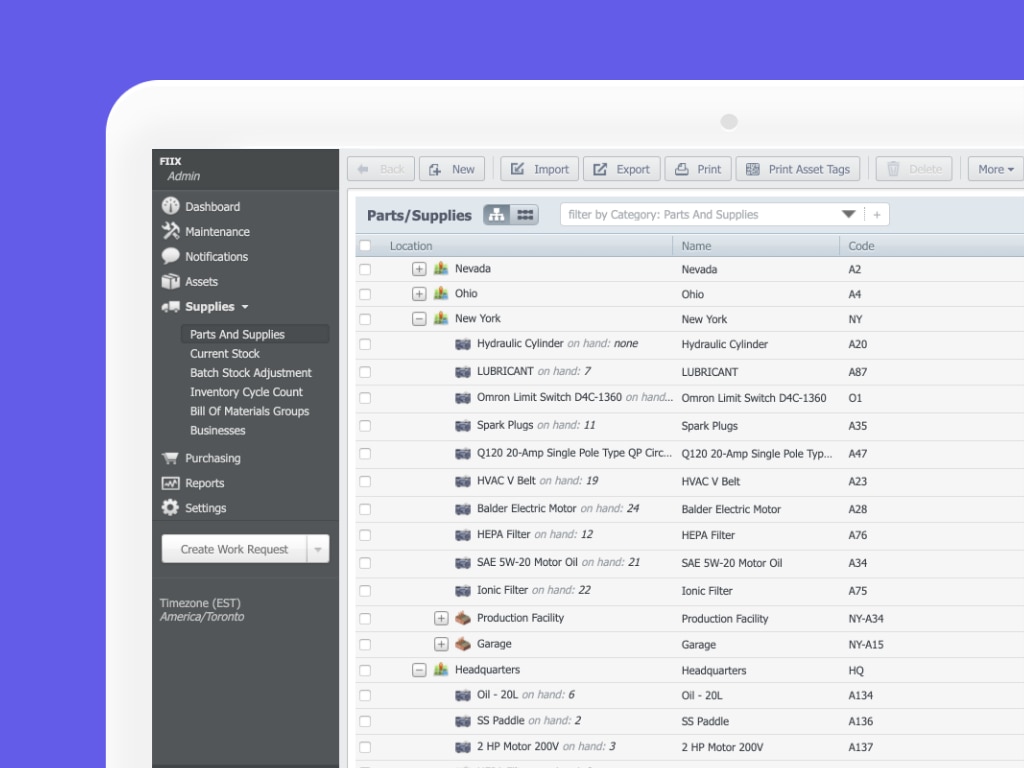
Task: Sort by the Code column header
Action: 861,246
